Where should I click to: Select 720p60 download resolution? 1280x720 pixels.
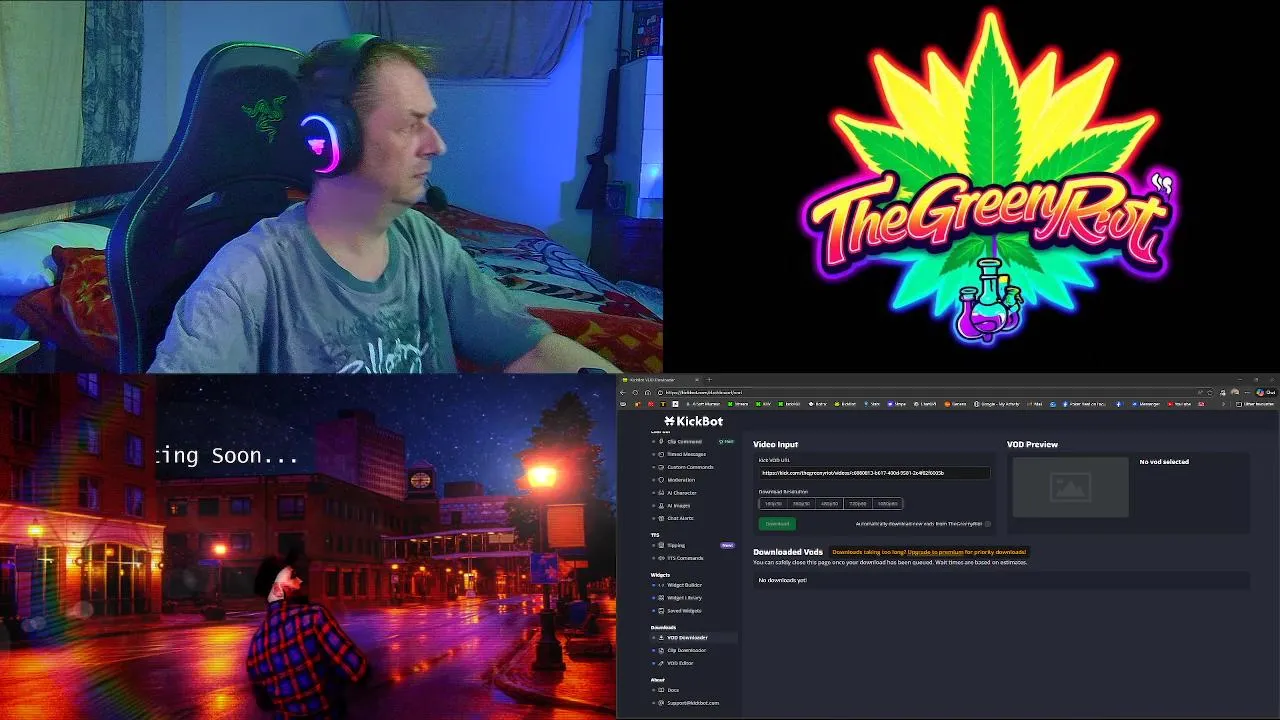pos(858,504)
